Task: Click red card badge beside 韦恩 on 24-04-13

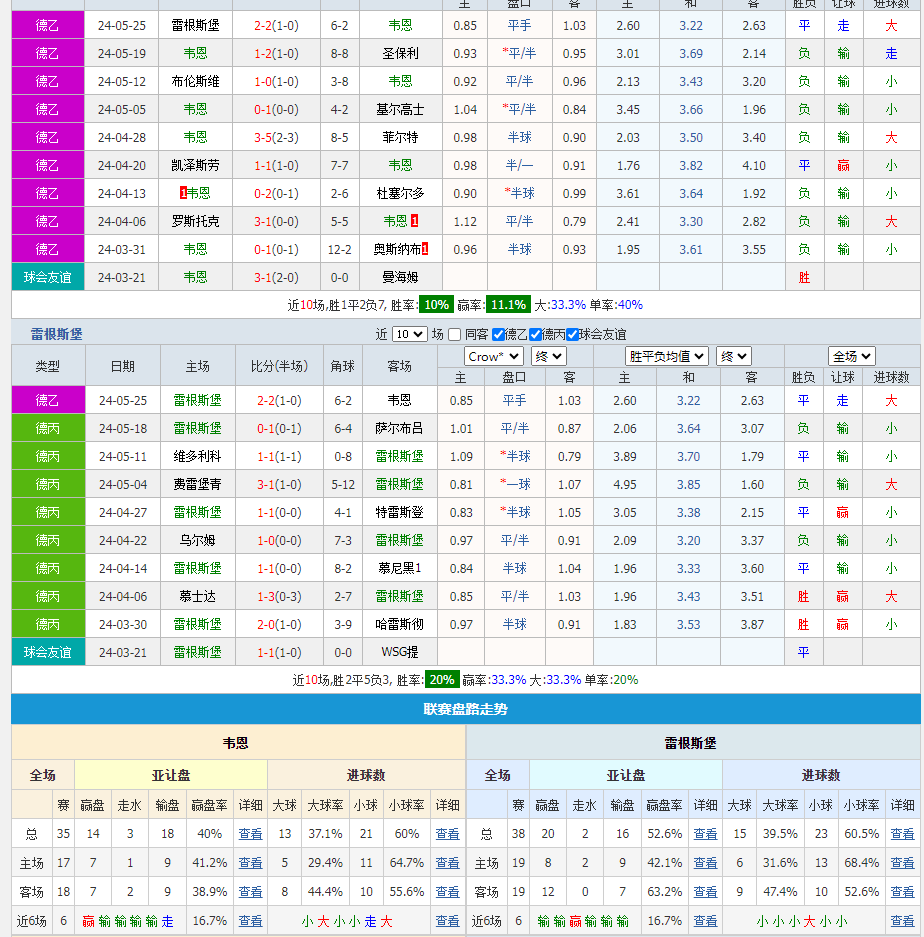Action: (183, 193)
